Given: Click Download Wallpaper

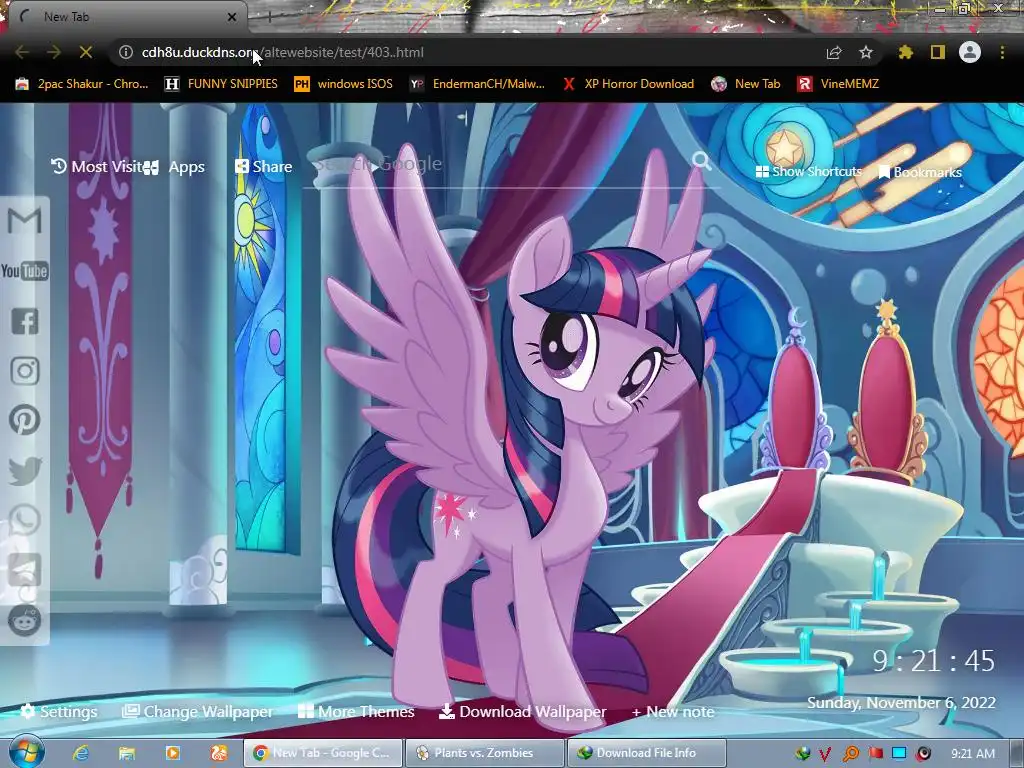Looking at the screenshot, I should [x=522, y=711].
